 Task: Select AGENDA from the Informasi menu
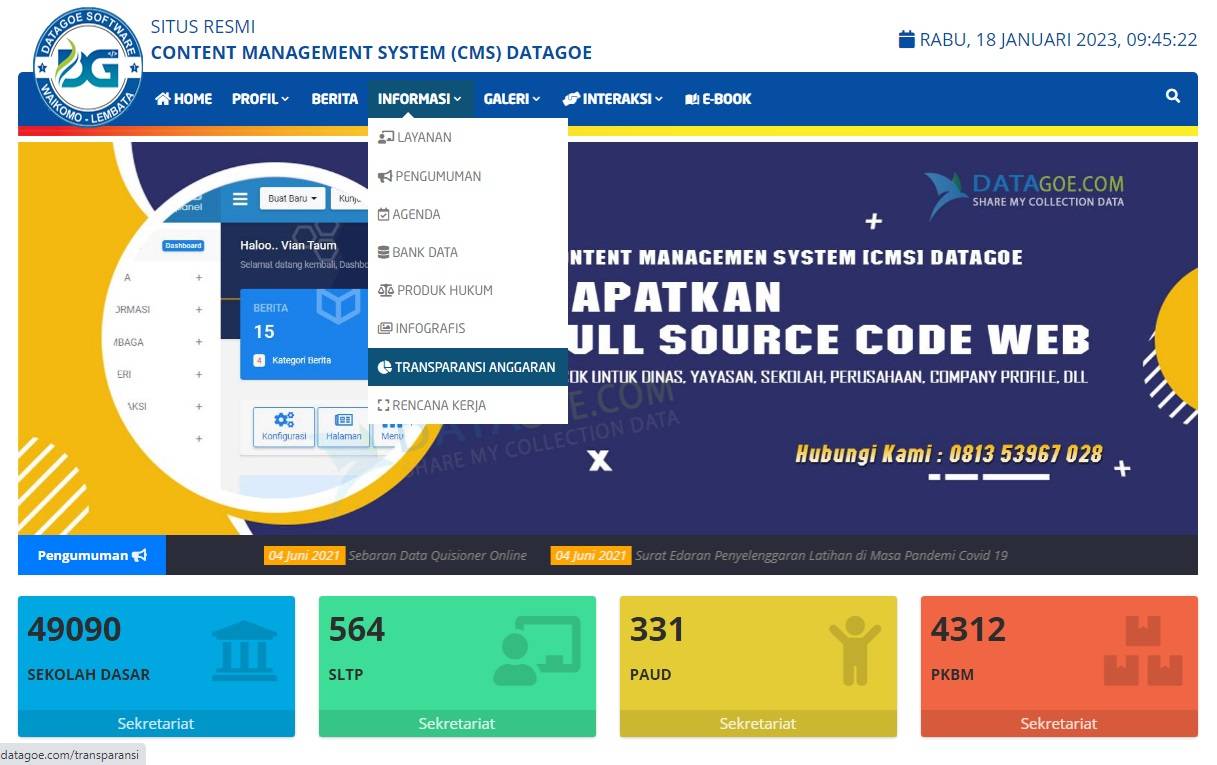coord(468,214)
